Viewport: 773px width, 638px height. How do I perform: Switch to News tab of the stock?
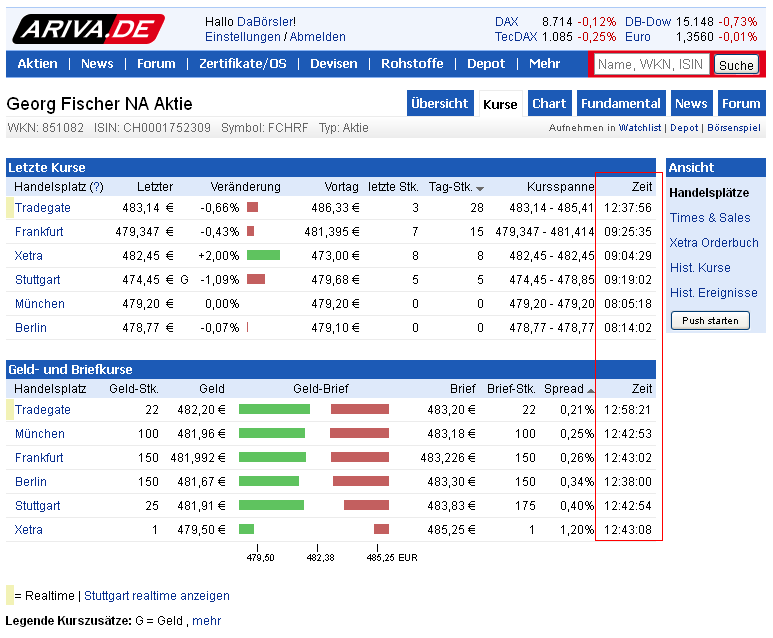[692, 103]
